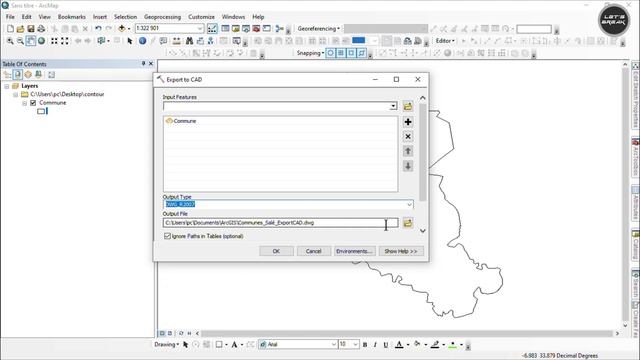Toggle Underline text formatting
640x360 pixels.
(386, 344)
